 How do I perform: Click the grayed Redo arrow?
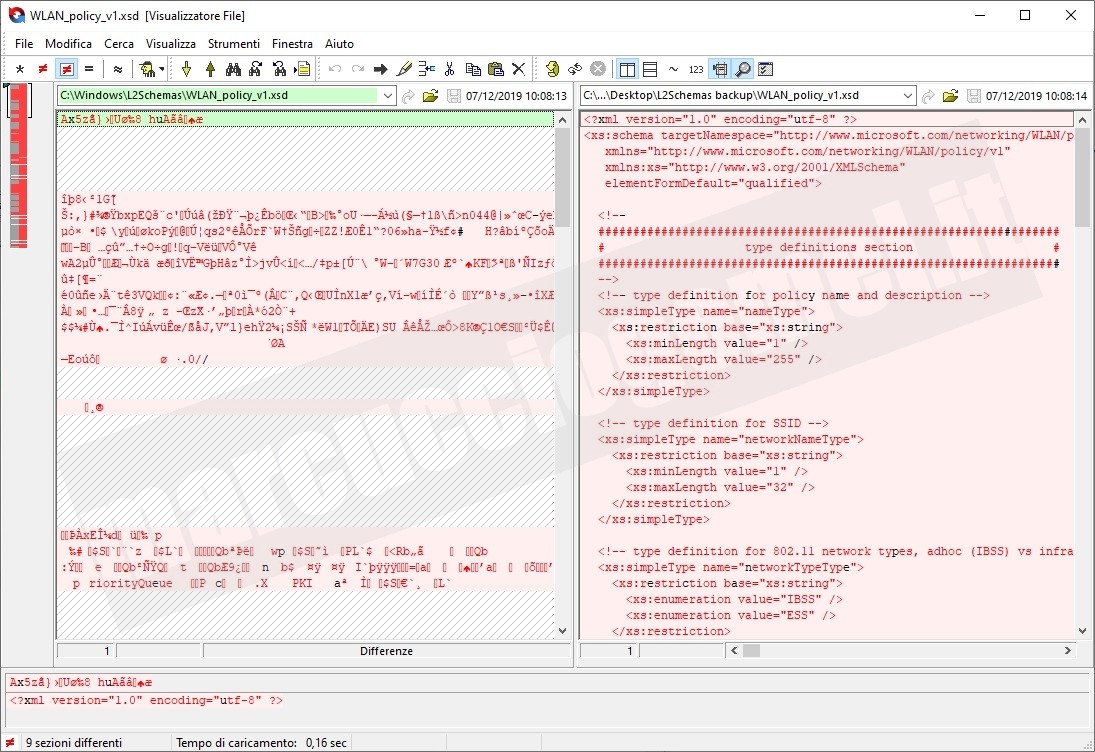point(358,69)
